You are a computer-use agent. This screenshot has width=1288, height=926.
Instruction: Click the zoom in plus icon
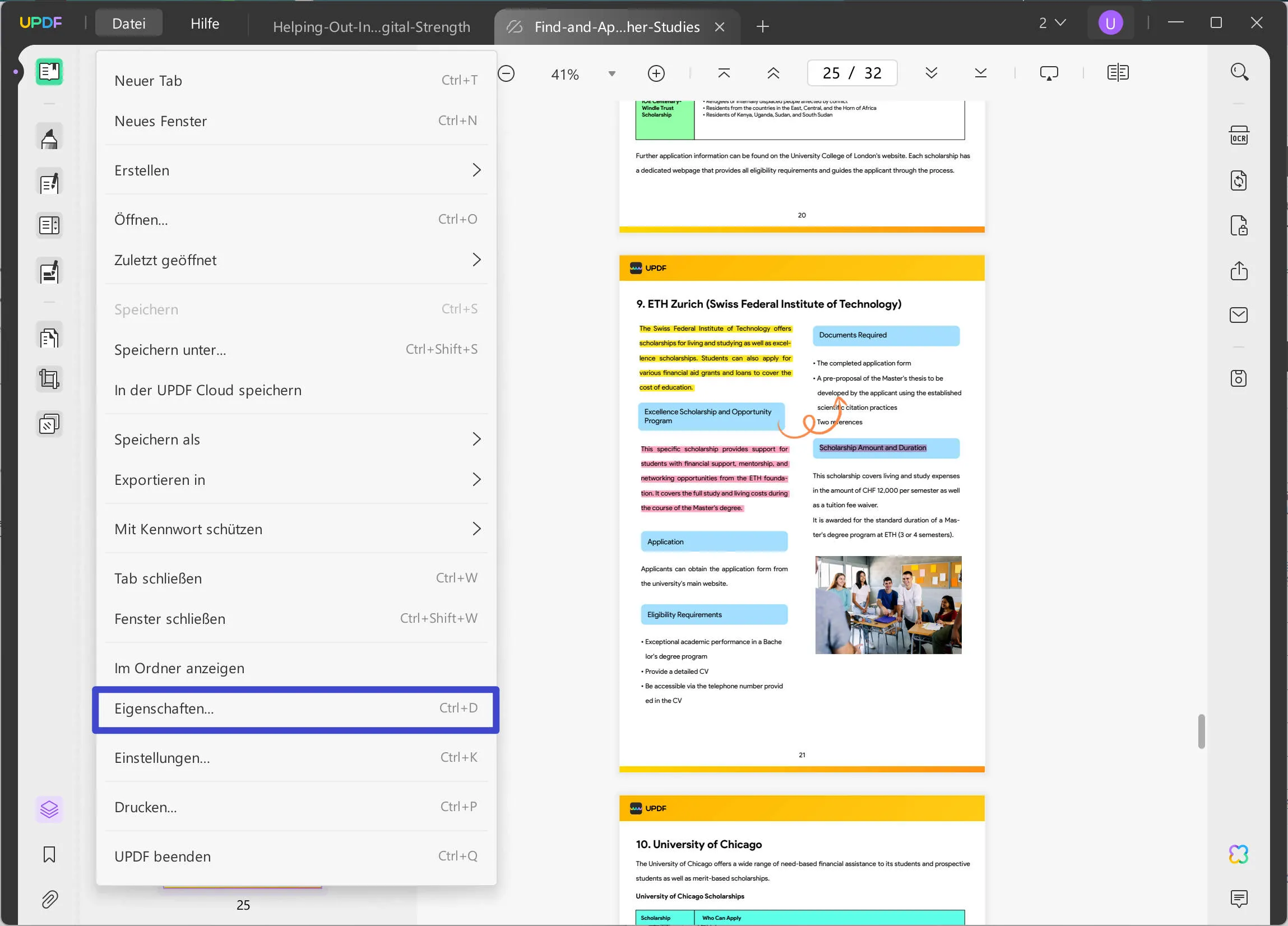[x=656, y=73]
